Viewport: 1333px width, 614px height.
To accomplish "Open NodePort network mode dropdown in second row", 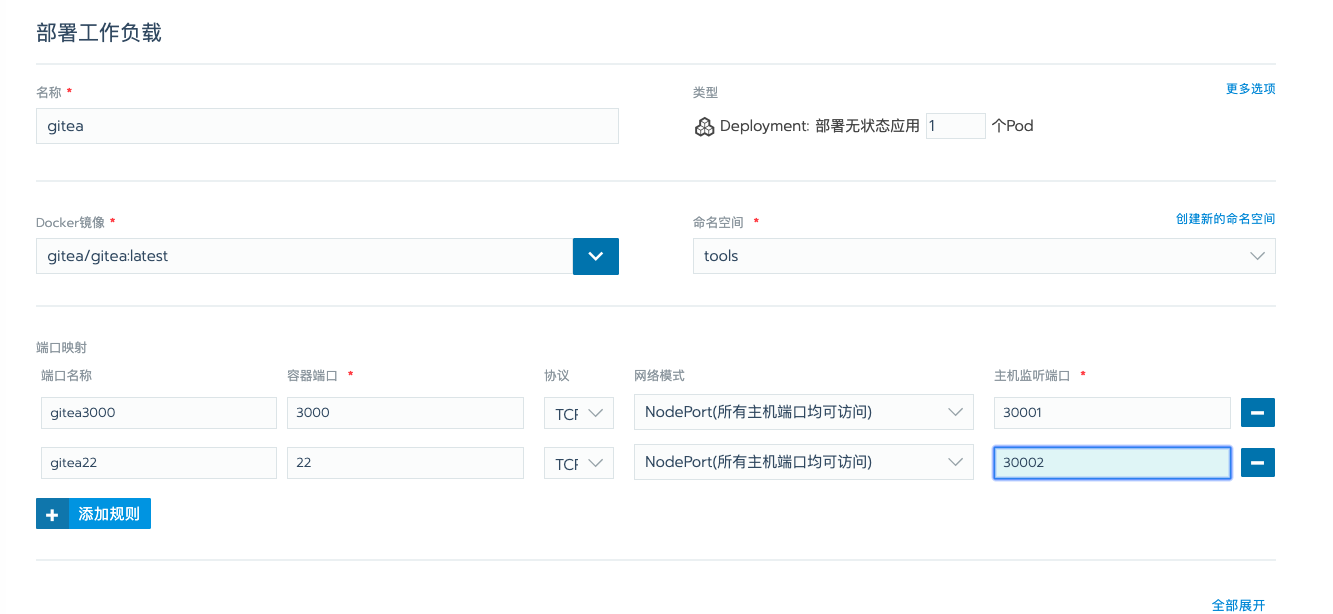I will [804, 462].
